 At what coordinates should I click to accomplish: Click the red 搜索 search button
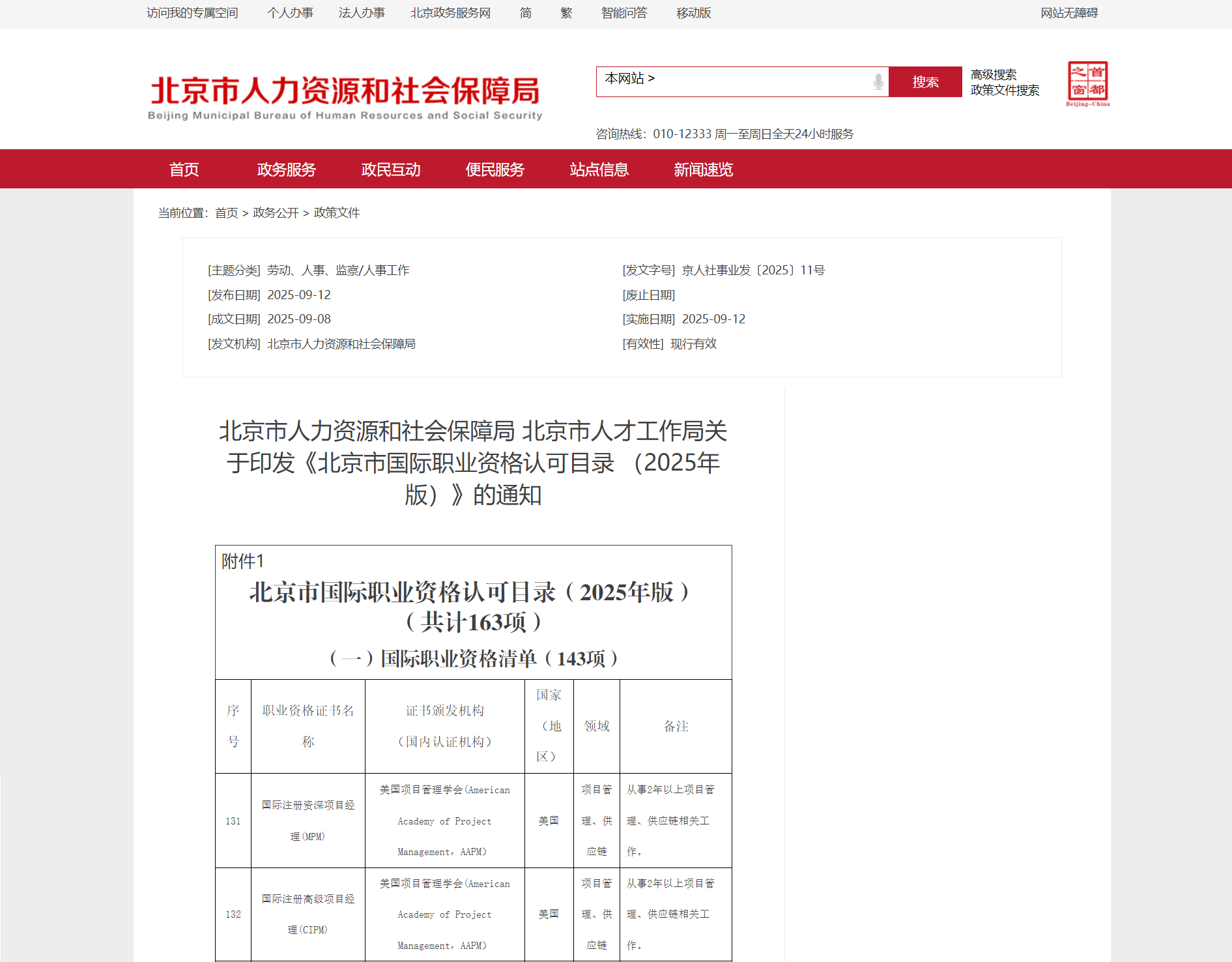click(925, 82)
